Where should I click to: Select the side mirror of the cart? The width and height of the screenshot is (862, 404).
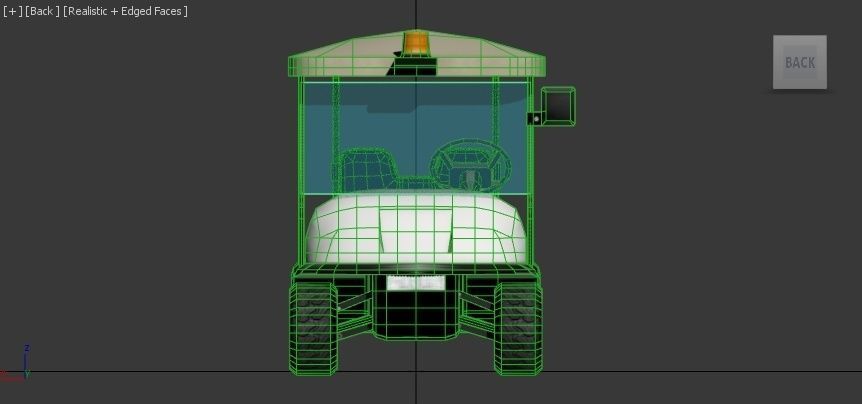click(558, 106)
